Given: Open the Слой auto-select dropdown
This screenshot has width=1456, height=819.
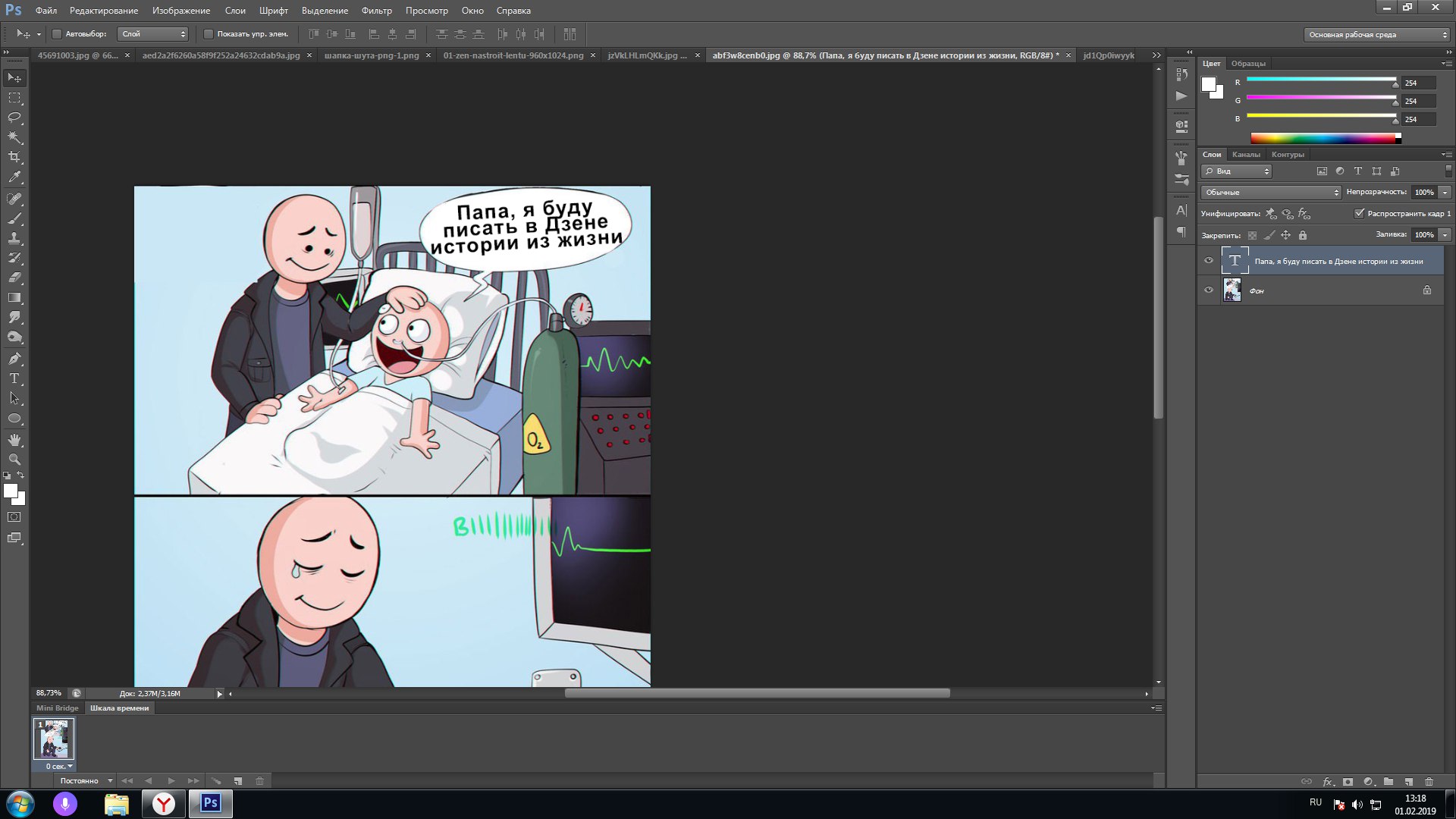Looking at the screenshot, I should [x=152, y=34].
